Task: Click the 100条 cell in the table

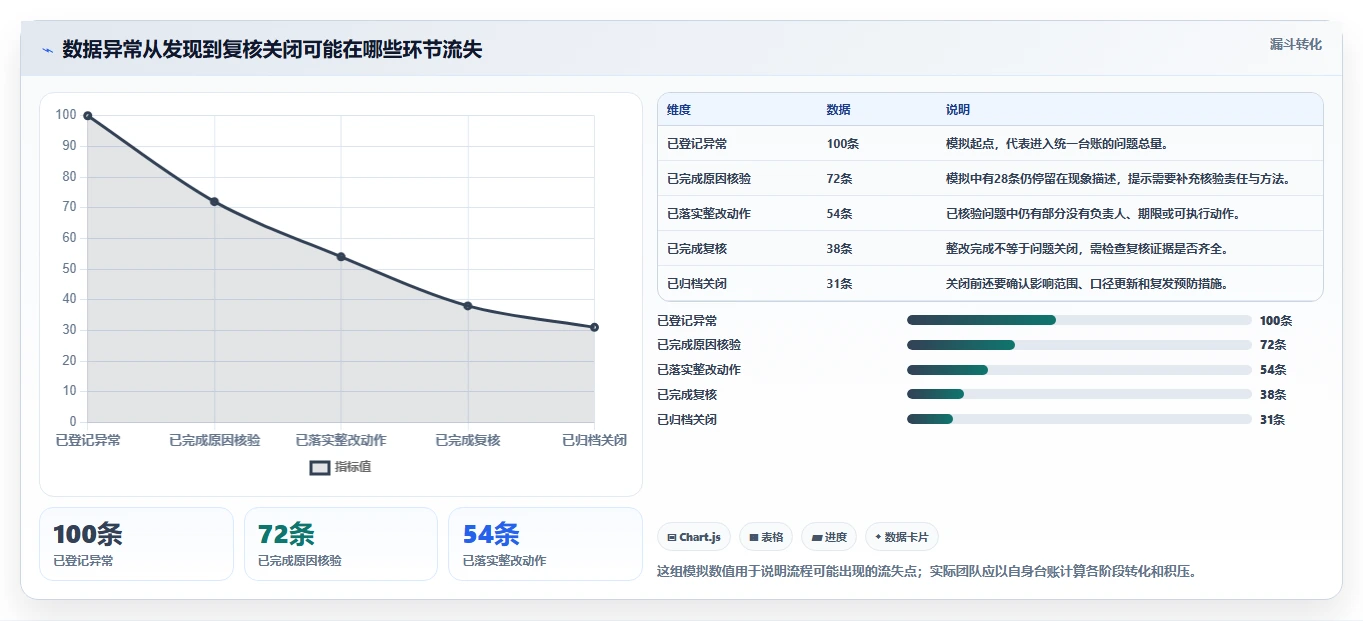Action: [x=843, y=144]
